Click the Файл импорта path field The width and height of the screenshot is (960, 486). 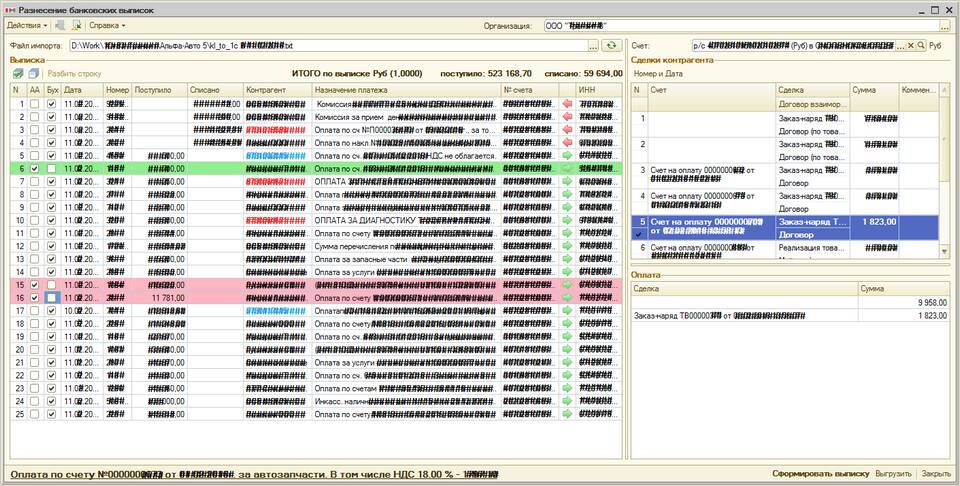point(328,46)
